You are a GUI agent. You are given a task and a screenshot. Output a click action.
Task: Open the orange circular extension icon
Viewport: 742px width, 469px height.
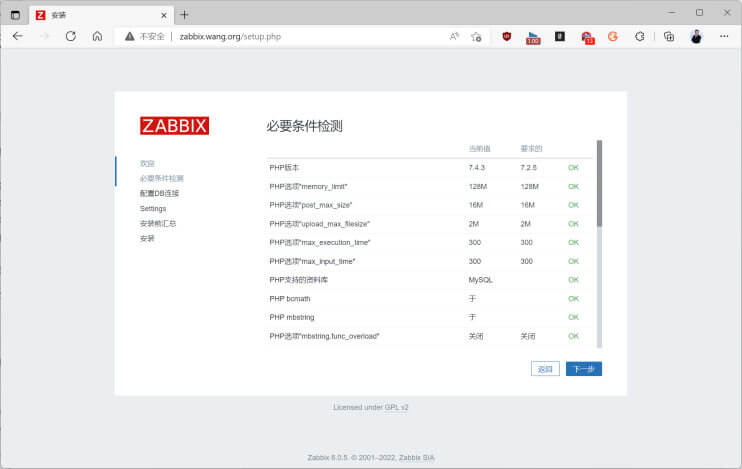click(x=613, y=36)
